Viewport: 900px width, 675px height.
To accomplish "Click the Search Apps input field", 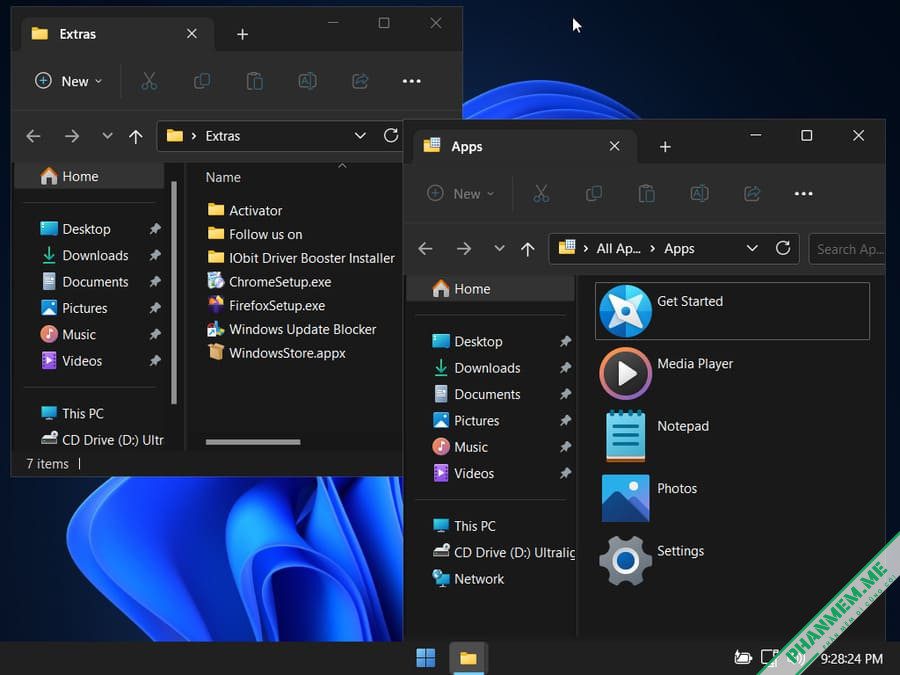I will [847, 249].
